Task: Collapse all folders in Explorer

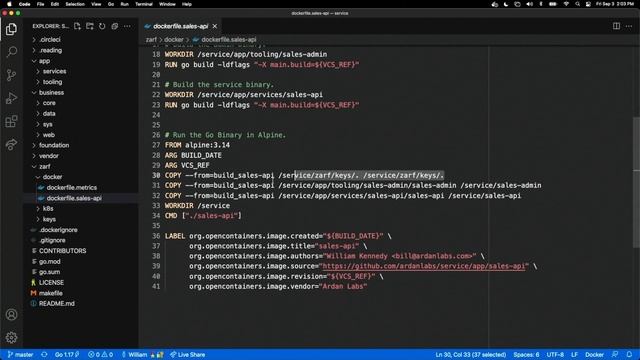Action: click(x=115, y=26)
